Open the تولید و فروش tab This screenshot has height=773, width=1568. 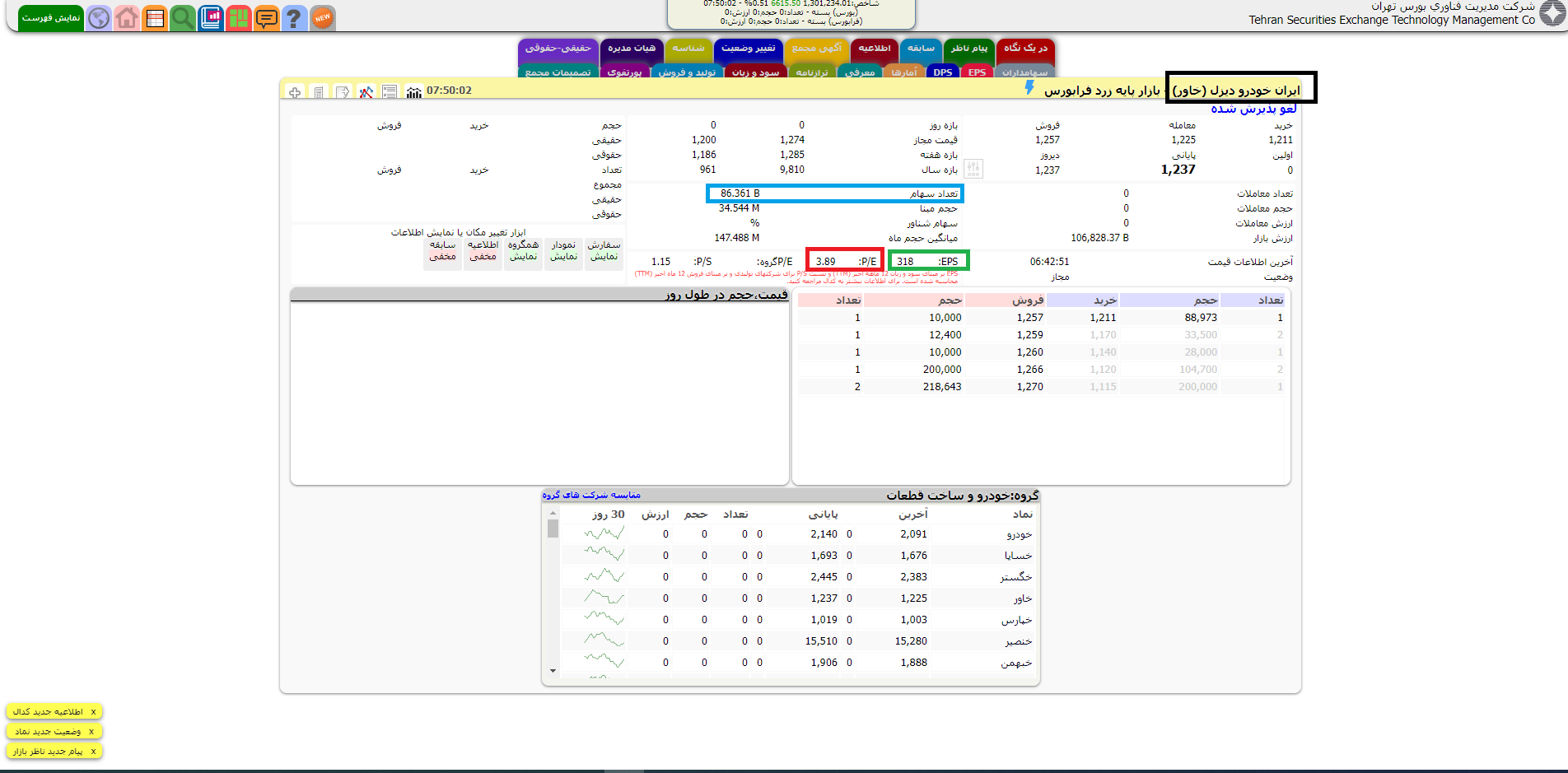pos(687,72)
